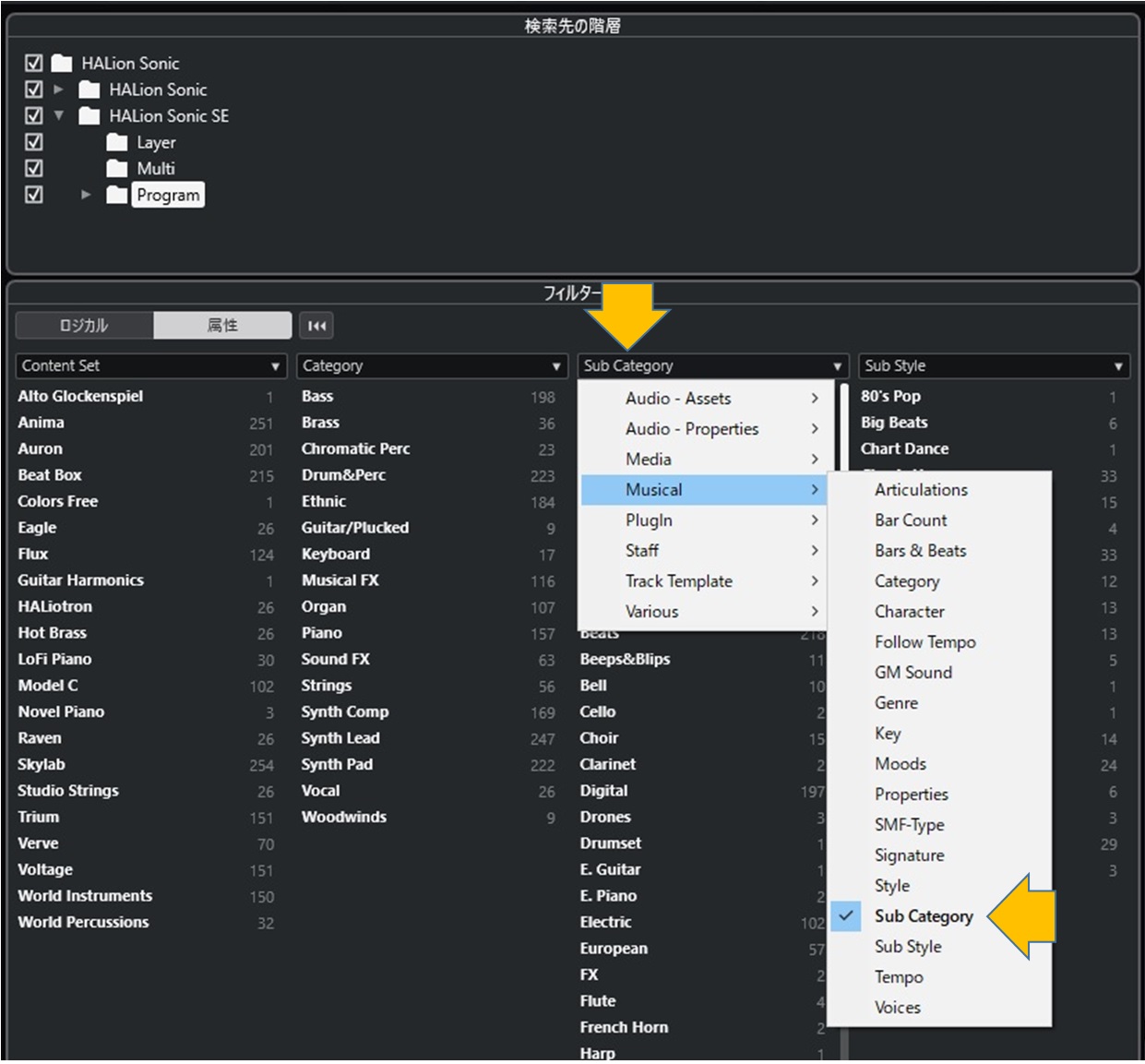Uncheck the Multi folder checkbox

(34, 168)
